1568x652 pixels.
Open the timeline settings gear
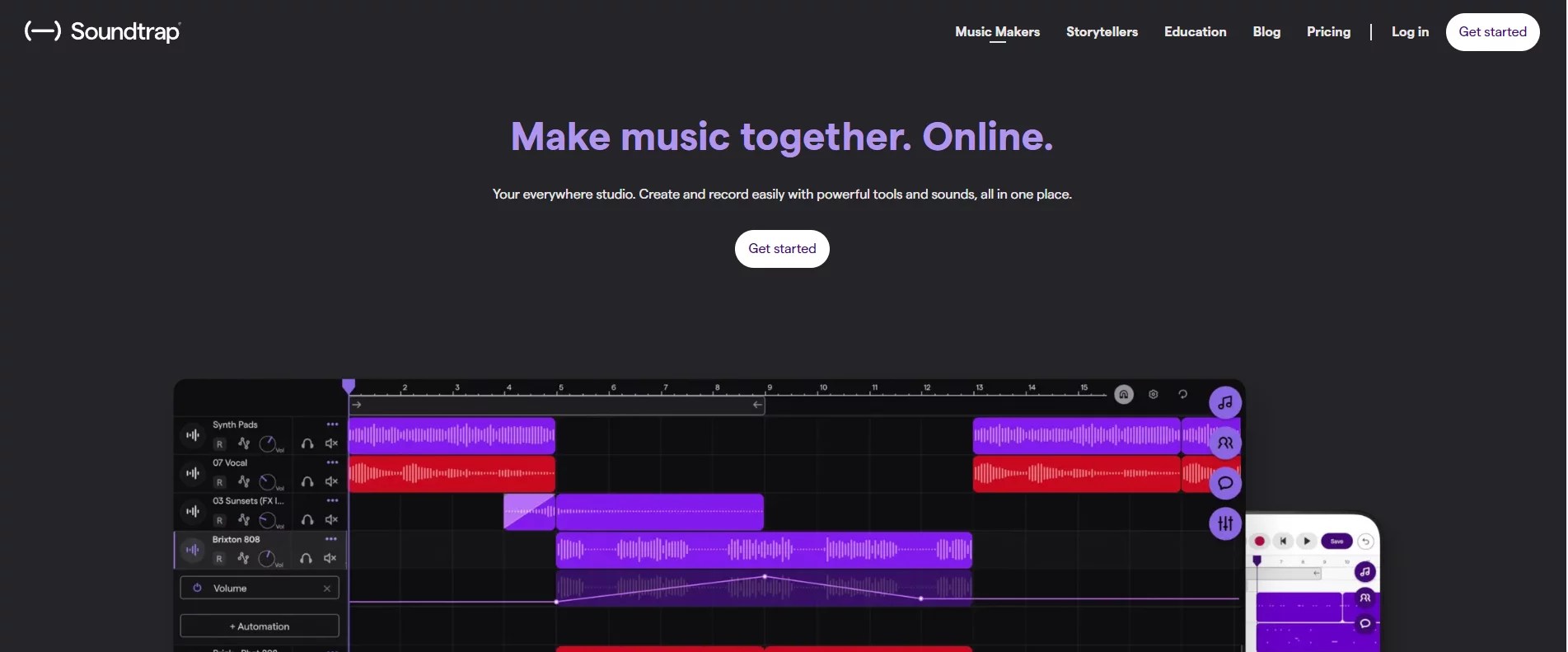pyautogui.click(x=1154, y=394)
